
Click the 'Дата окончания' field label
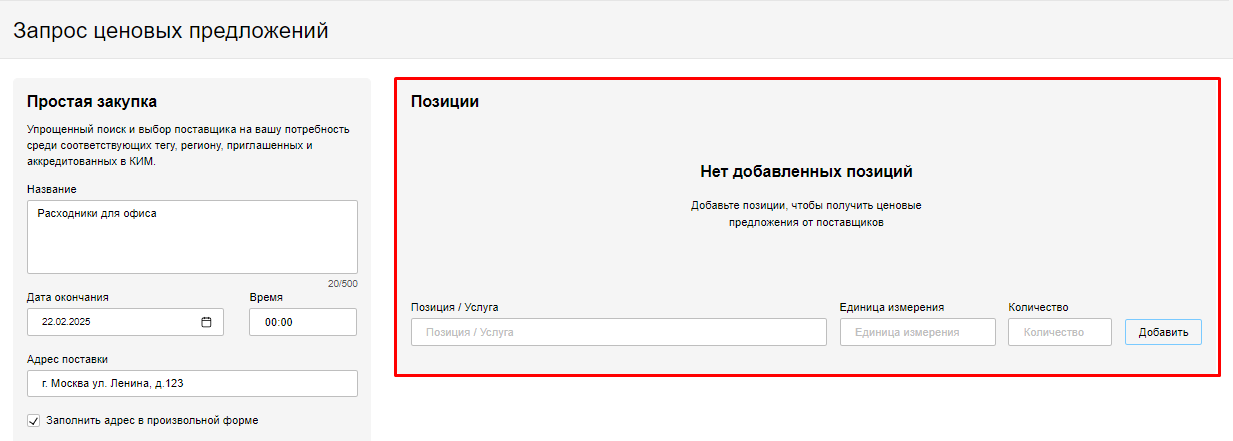coord(68,297)
